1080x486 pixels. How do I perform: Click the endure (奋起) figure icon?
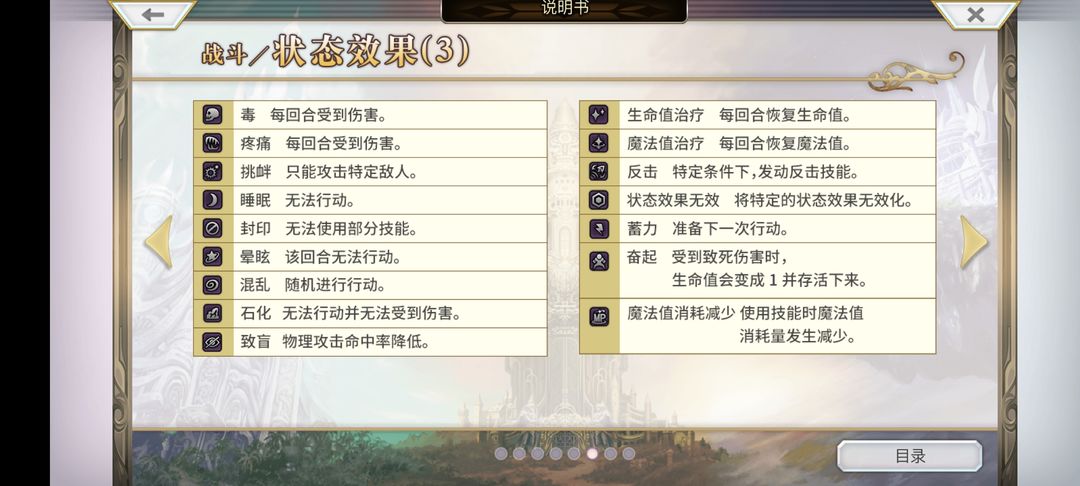click(x=599, y=261)
